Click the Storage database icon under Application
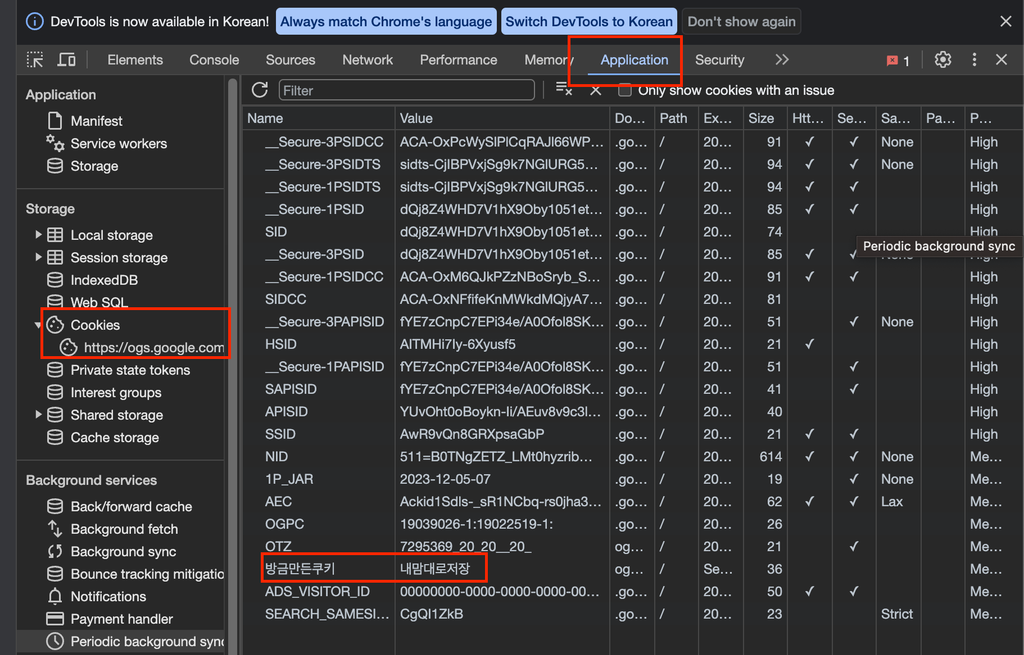Image resolution: width=1024 pixels, height=655 pixels. coord(55,166)
